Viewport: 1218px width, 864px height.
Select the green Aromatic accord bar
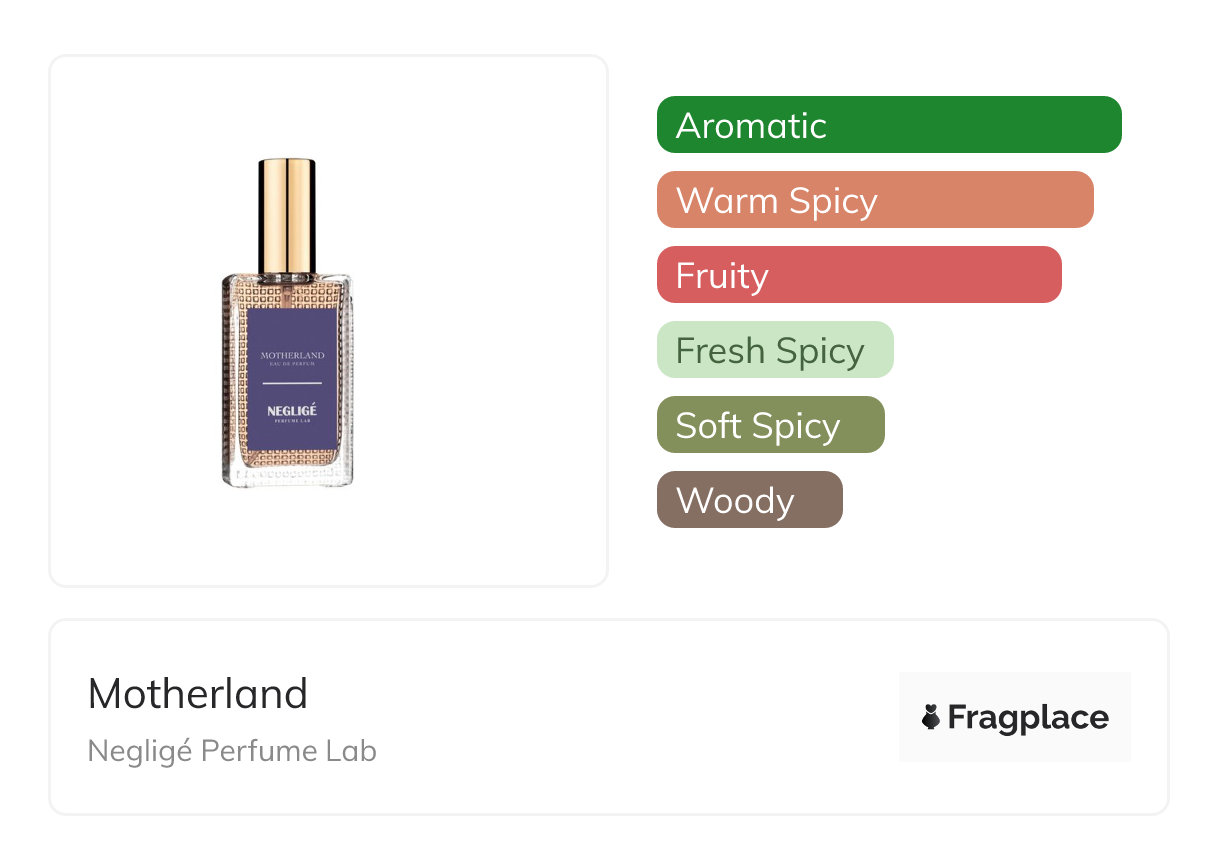tap(888, 125)
